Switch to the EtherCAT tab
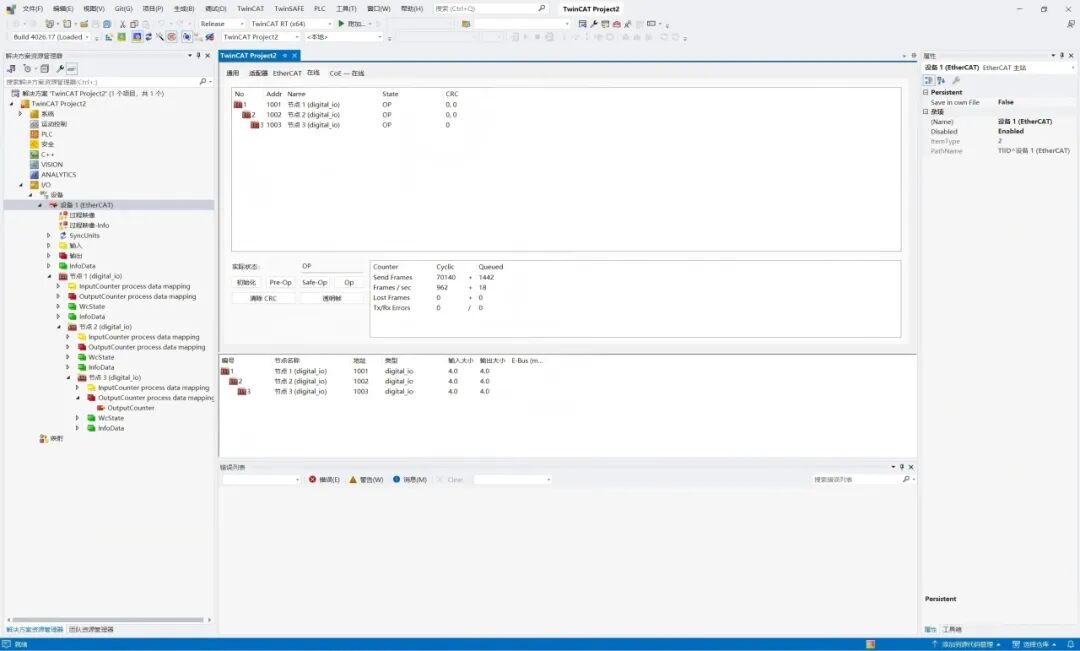 pos(287,73)
